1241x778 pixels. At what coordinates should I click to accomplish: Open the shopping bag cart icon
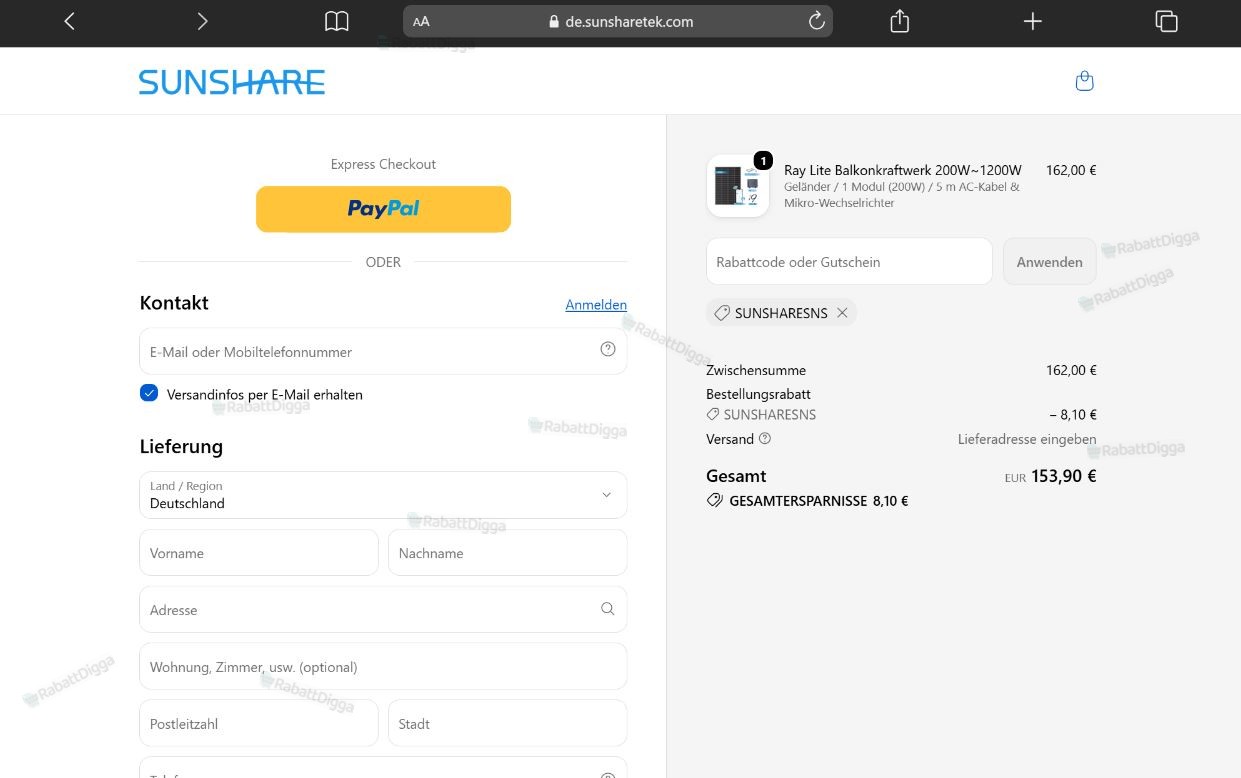(x=1084, y=81)
